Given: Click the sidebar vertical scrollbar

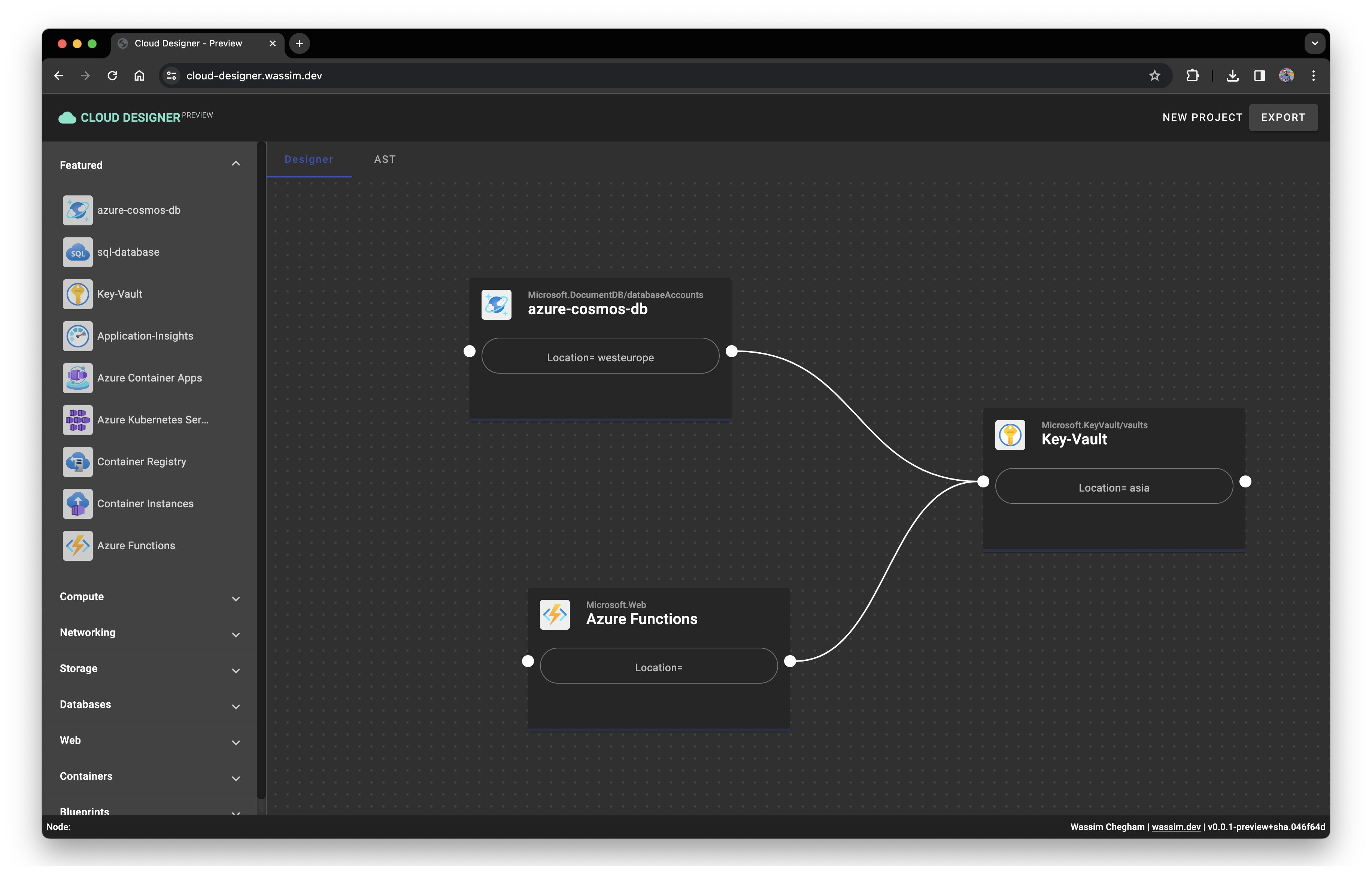Looking at the screenshot, I should tap(261, 470).
